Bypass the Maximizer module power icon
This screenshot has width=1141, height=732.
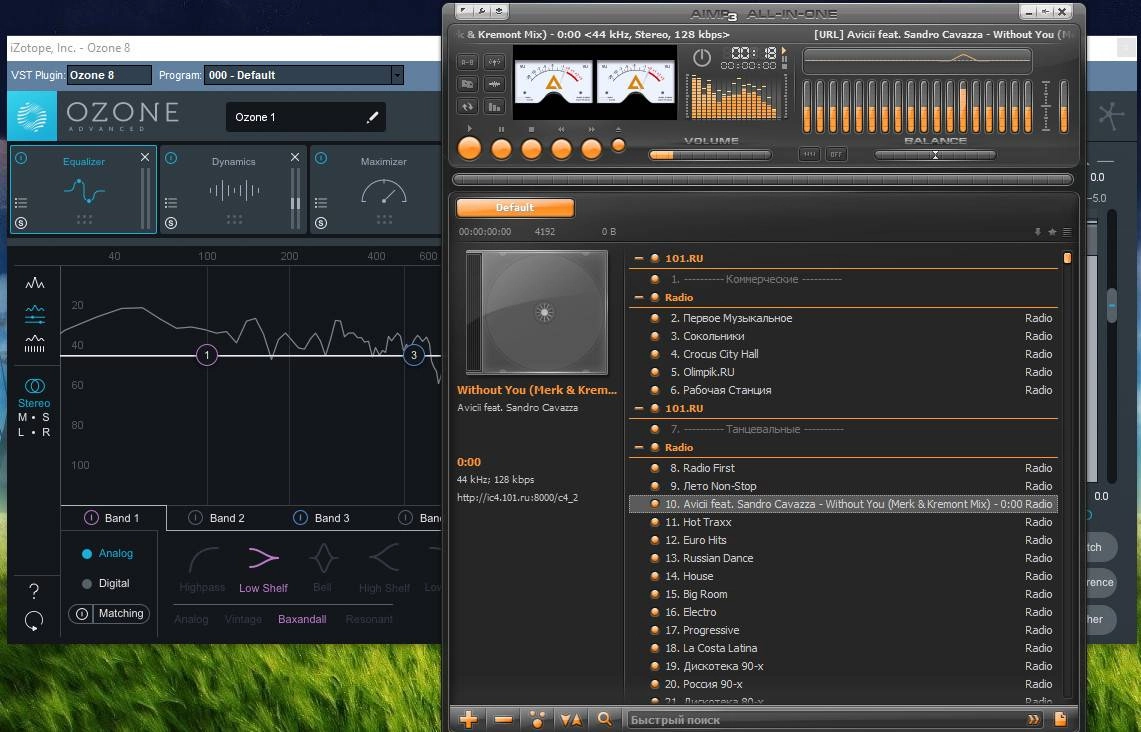pos(321,158)
